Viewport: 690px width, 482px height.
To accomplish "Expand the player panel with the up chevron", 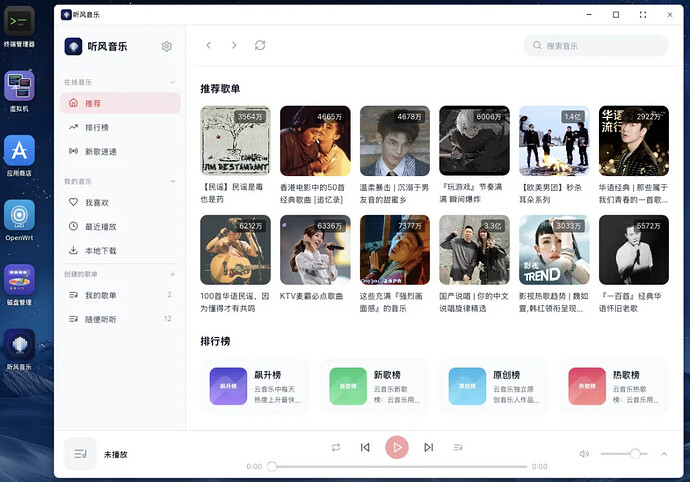I will pyautogui.click(x=662, y=453).
